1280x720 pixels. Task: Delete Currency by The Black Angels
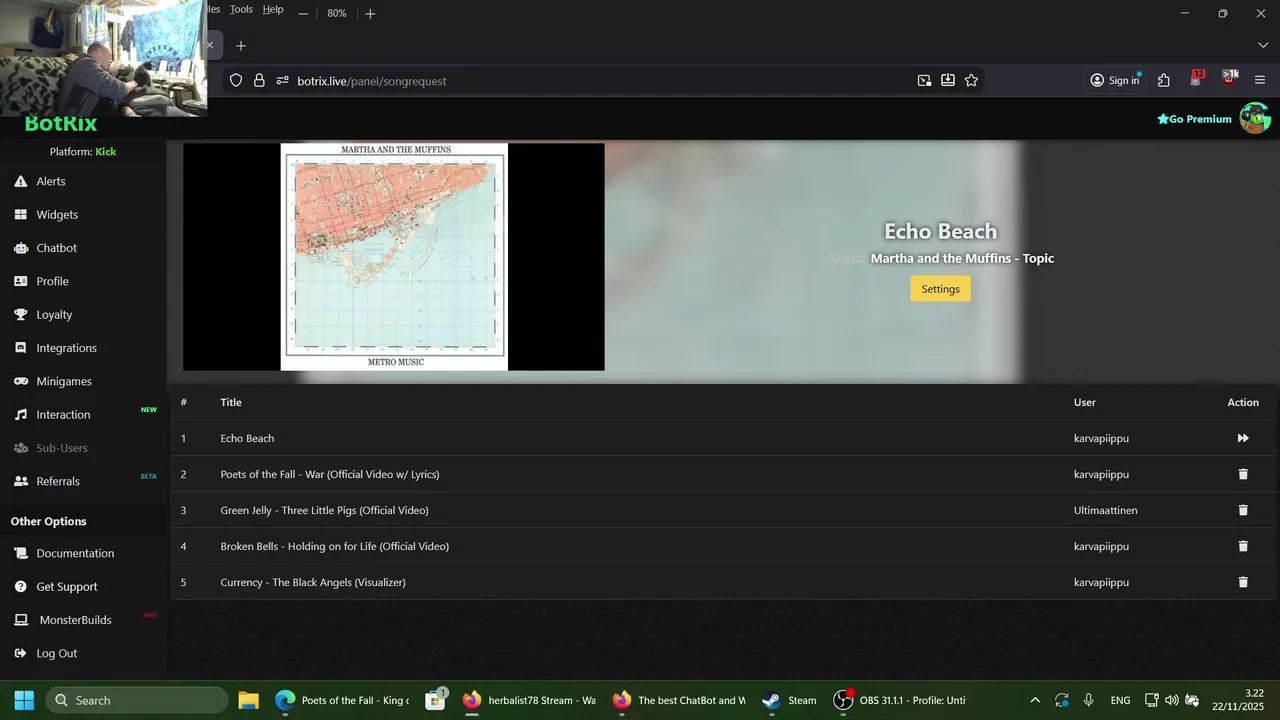click(1243, 582)
